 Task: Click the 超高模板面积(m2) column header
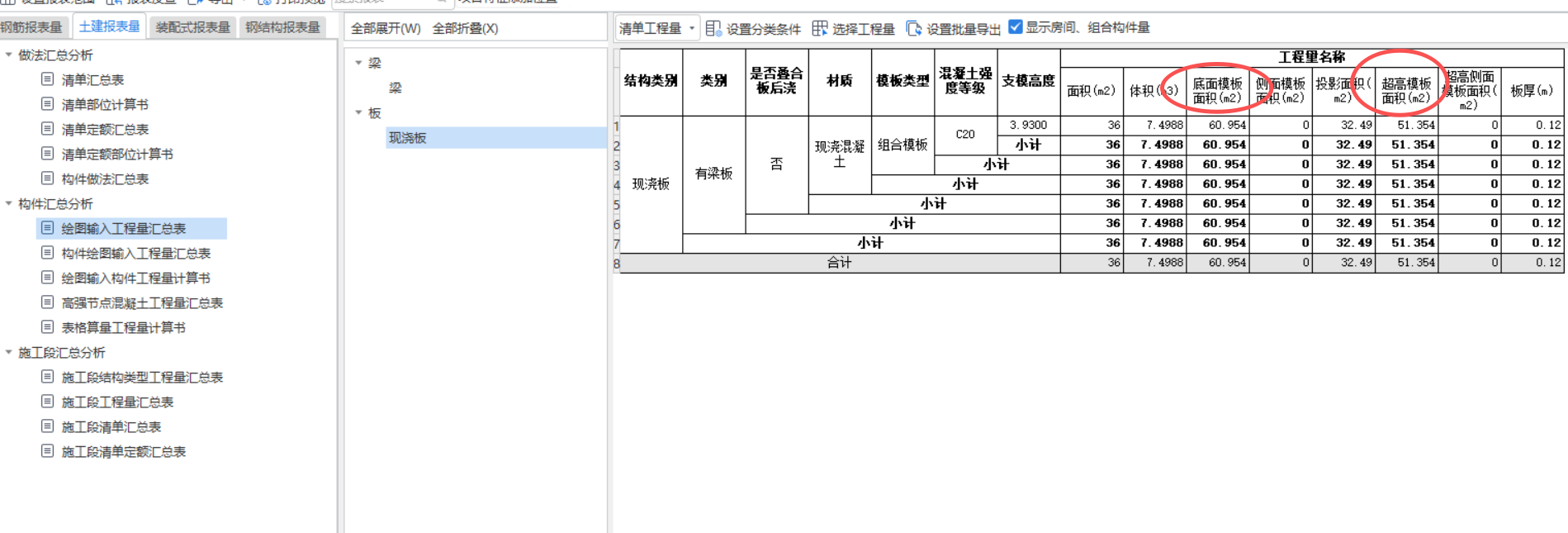(x=1406, y=91)
